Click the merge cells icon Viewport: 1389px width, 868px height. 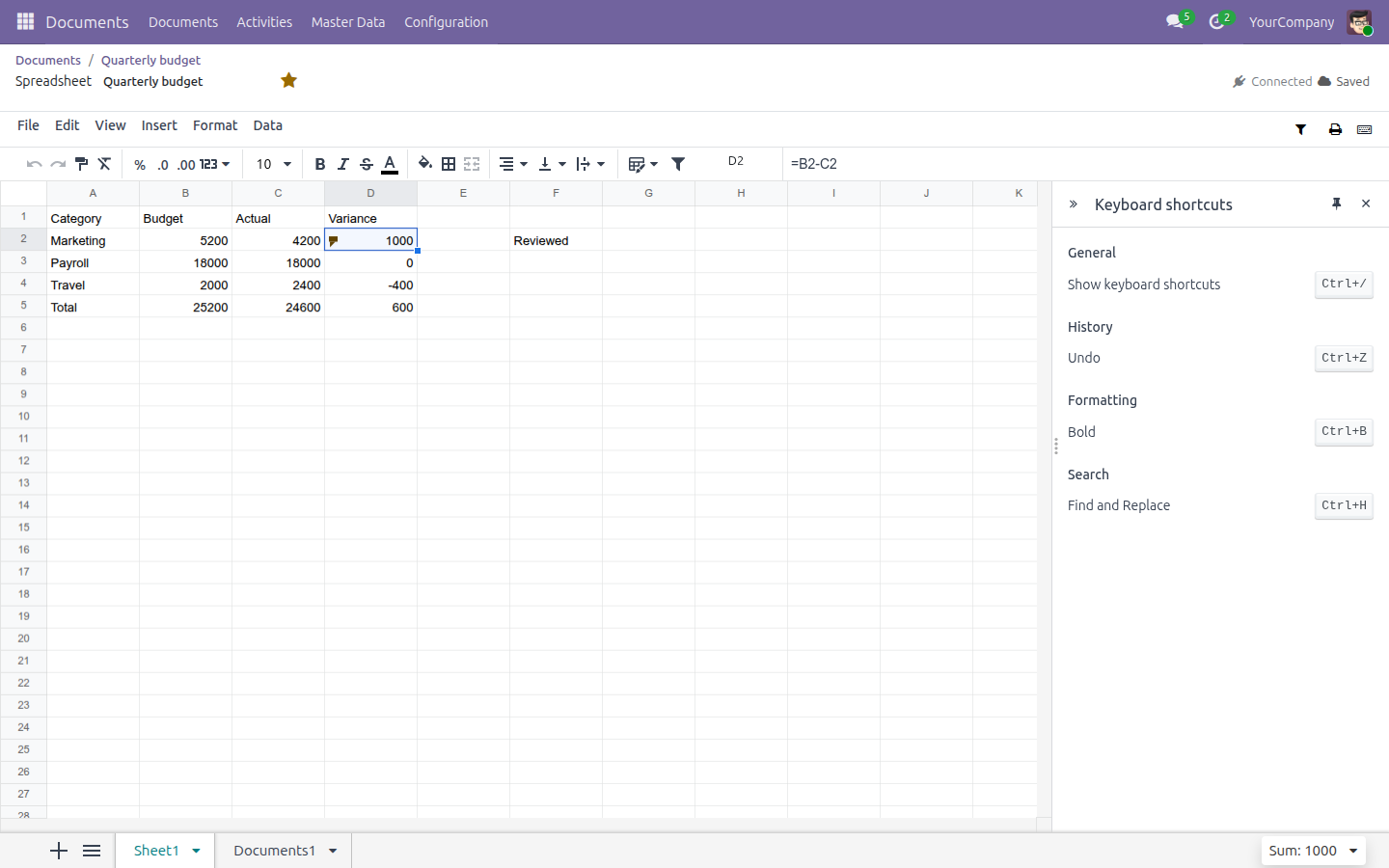(x=472, y=164)
